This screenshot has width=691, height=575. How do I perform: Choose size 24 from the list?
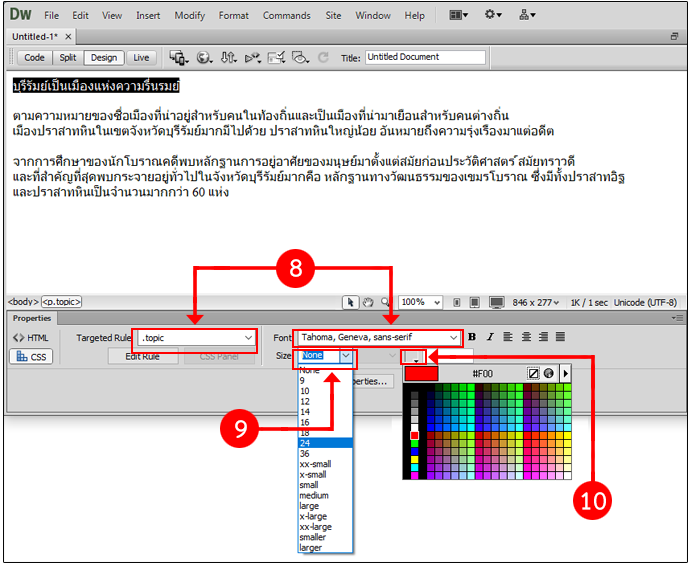pyautogui.click(x=325, y=443)
